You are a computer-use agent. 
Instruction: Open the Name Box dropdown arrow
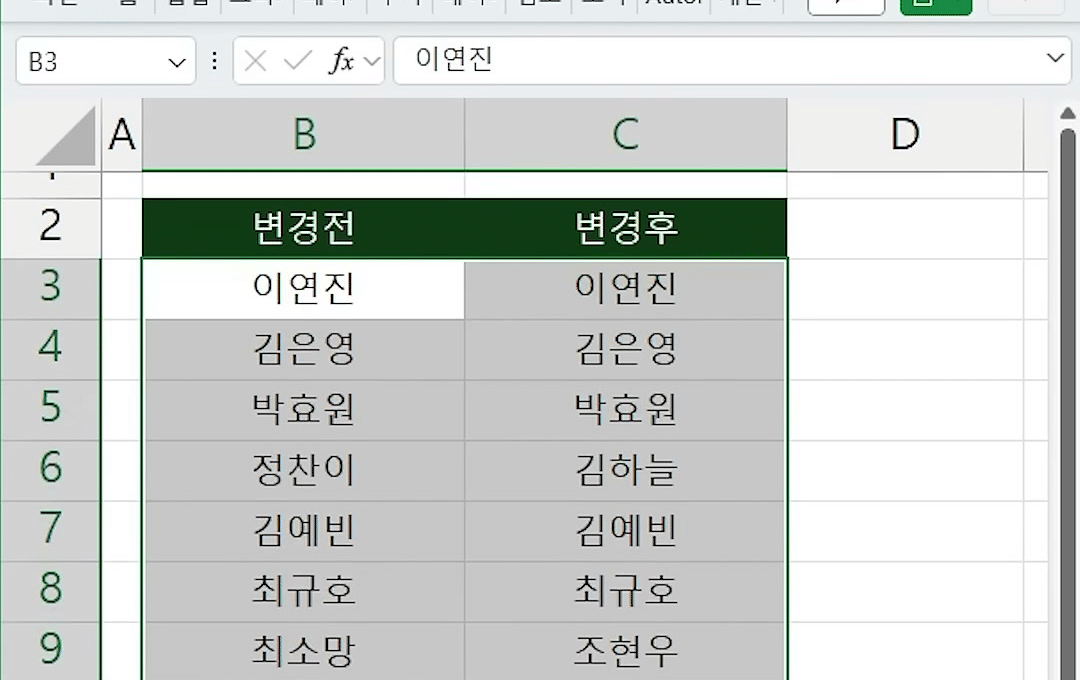click(x=177, y=63)
